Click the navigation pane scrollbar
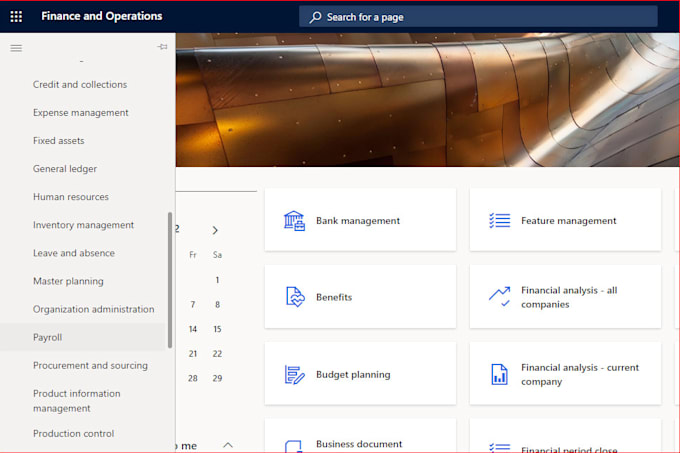The width and height of the screenshot is (680, 453). [170, 280]
